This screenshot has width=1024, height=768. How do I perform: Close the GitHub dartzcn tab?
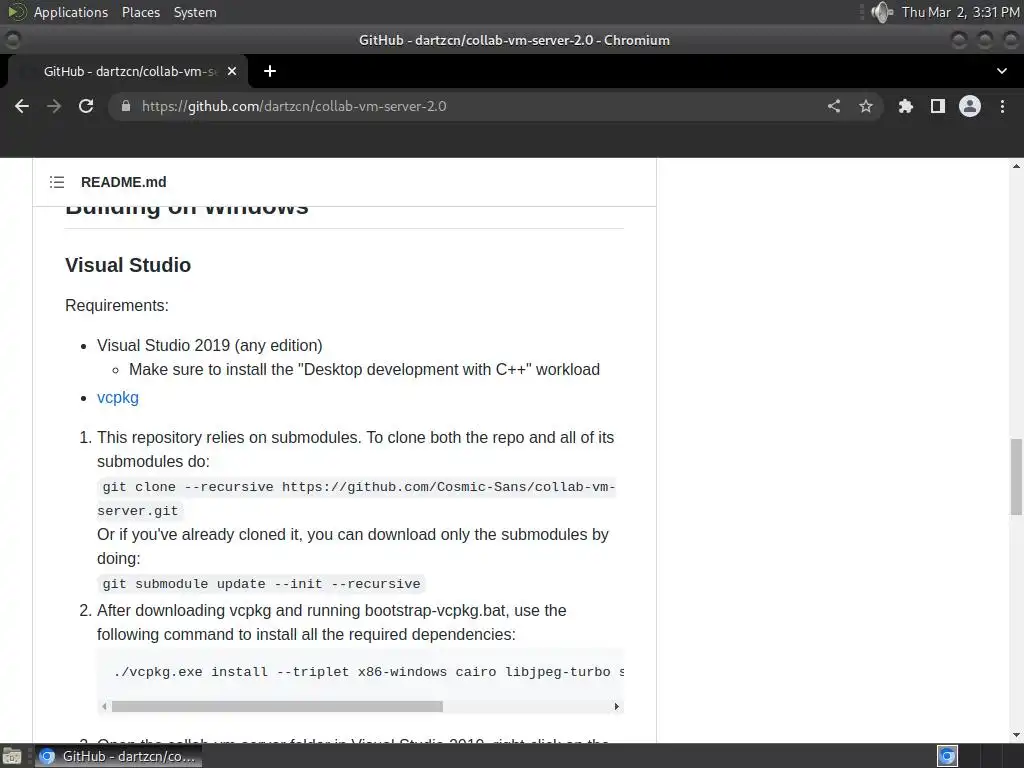(x=232, y=71)
